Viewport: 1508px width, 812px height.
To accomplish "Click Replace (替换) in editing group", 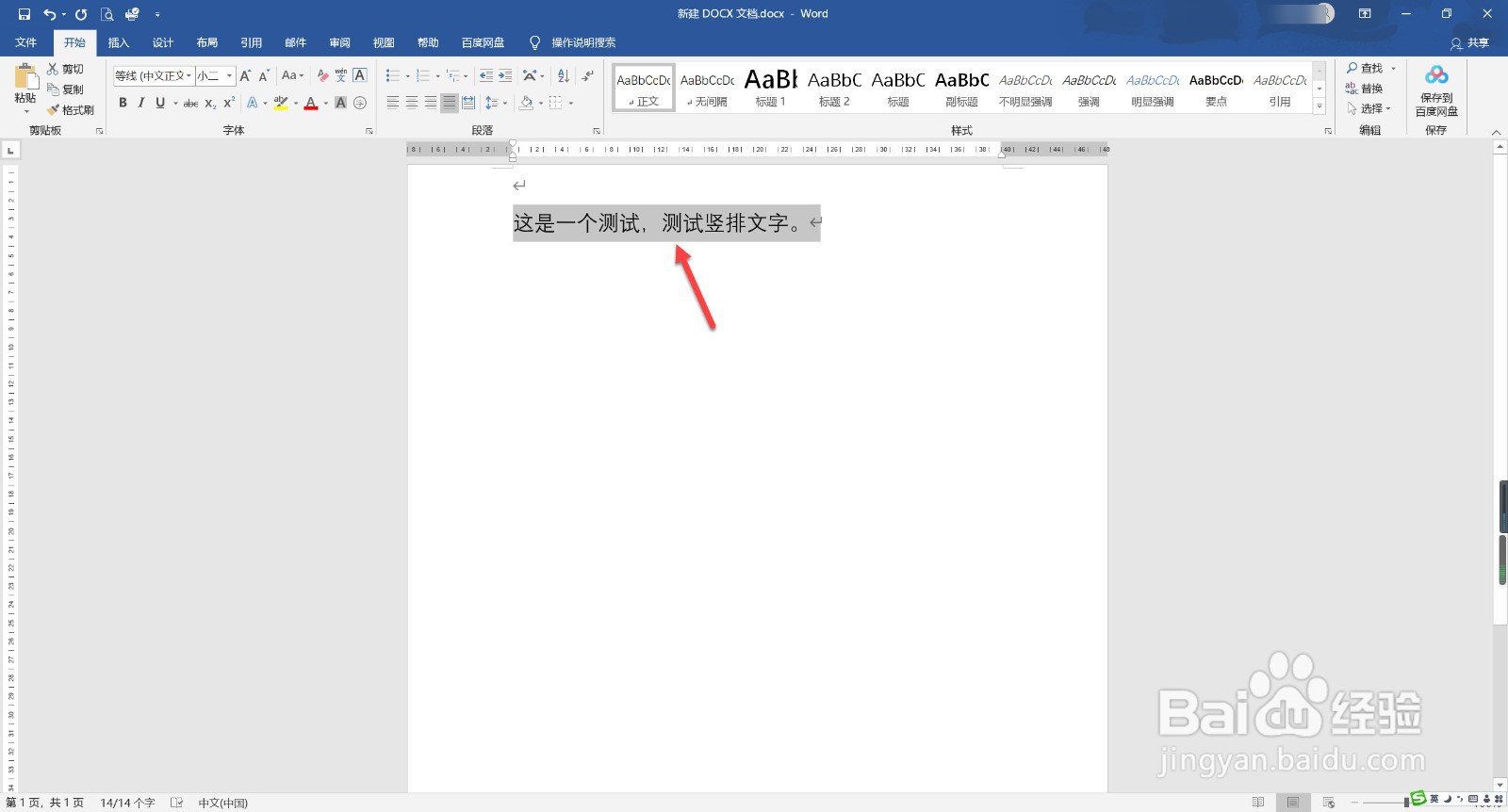I will 1365,89.
